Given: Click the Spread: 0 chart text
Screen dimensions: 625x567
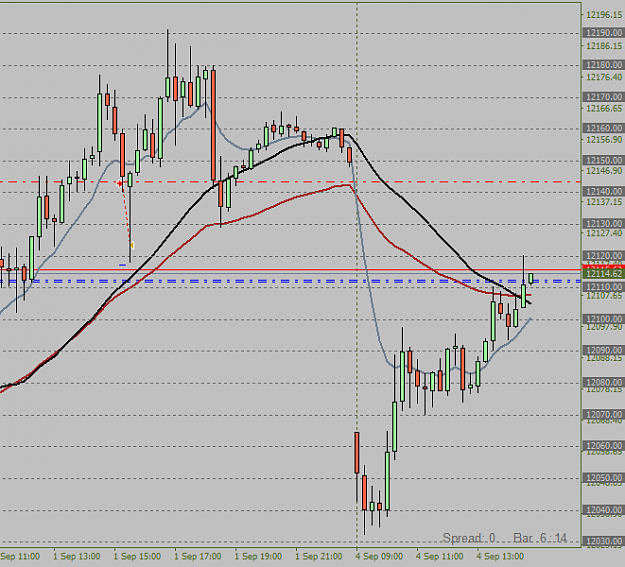Looking at the screenshot, I should click(469, 538).
